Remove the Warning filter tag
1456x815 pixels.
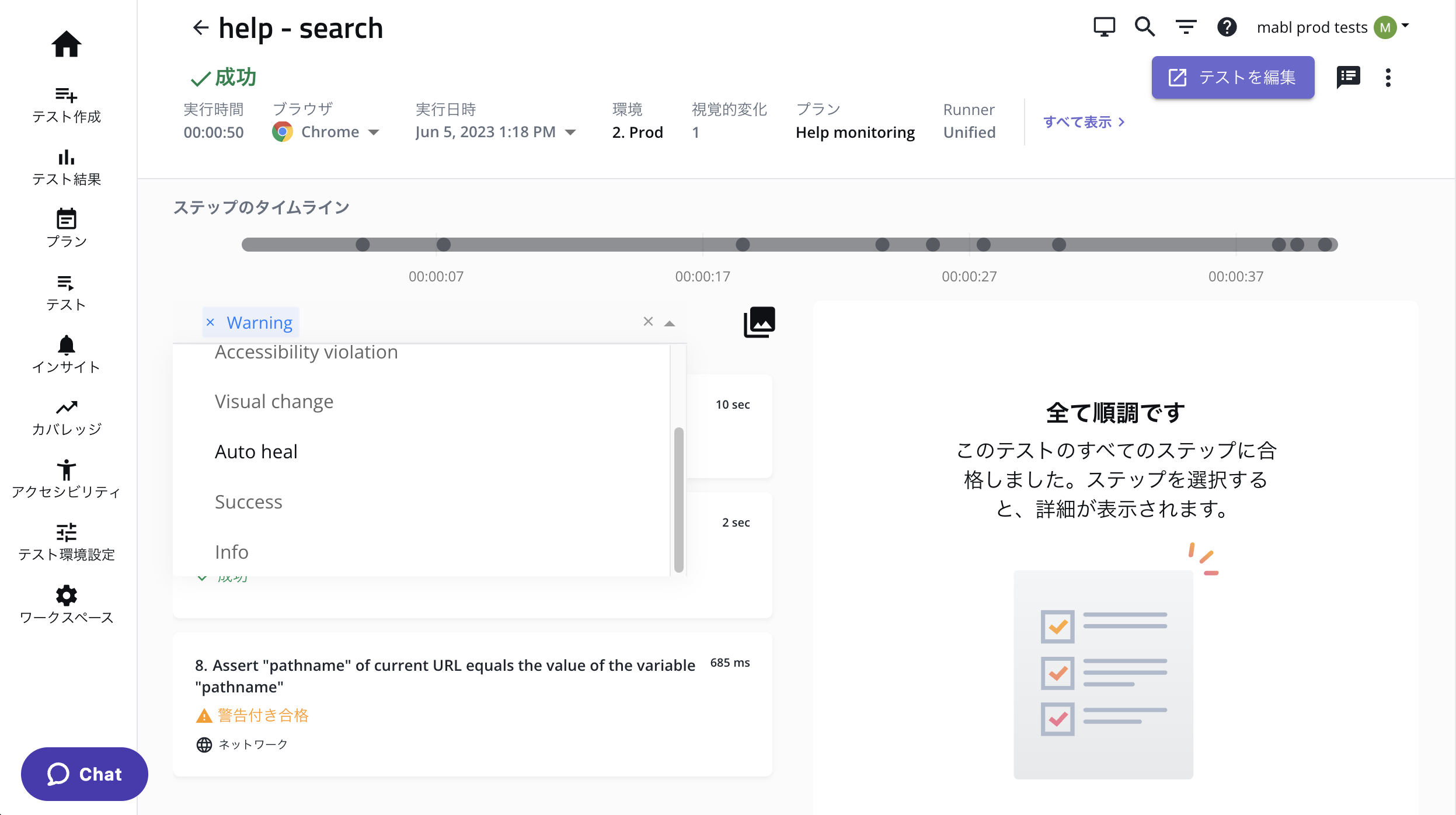tap(211, 322)
